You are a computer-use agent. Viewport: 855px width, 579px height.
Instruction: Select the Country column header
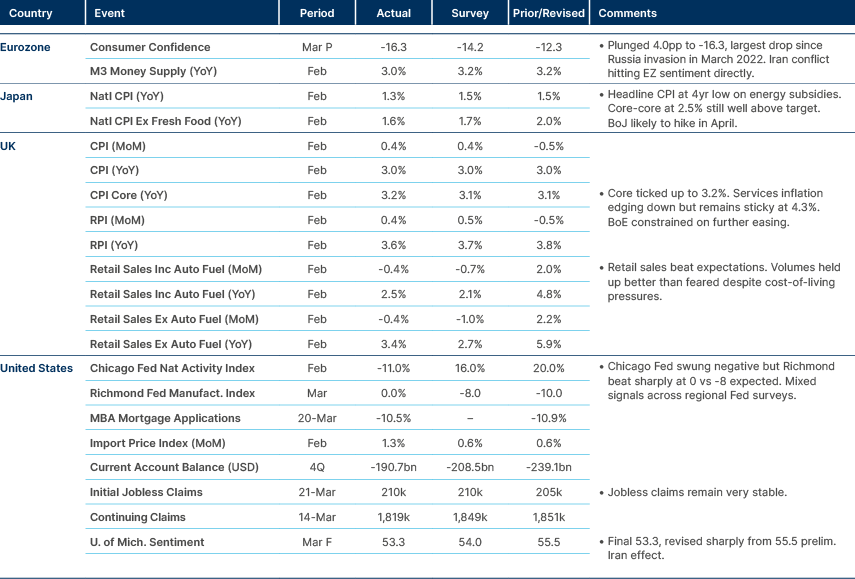[x=28, y=13]
